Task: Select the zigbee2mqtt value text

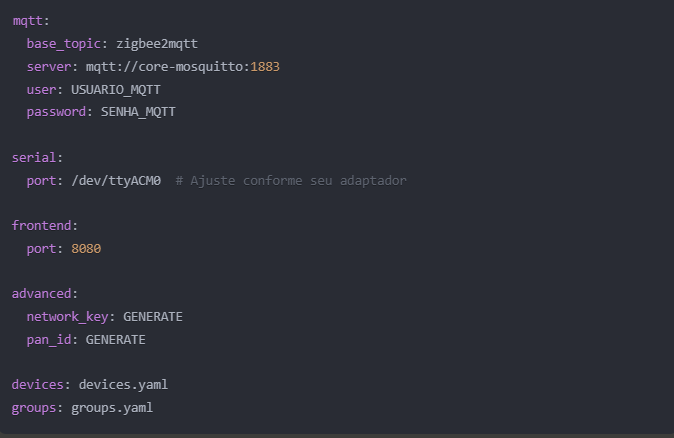Action: [x=157, y=44]
